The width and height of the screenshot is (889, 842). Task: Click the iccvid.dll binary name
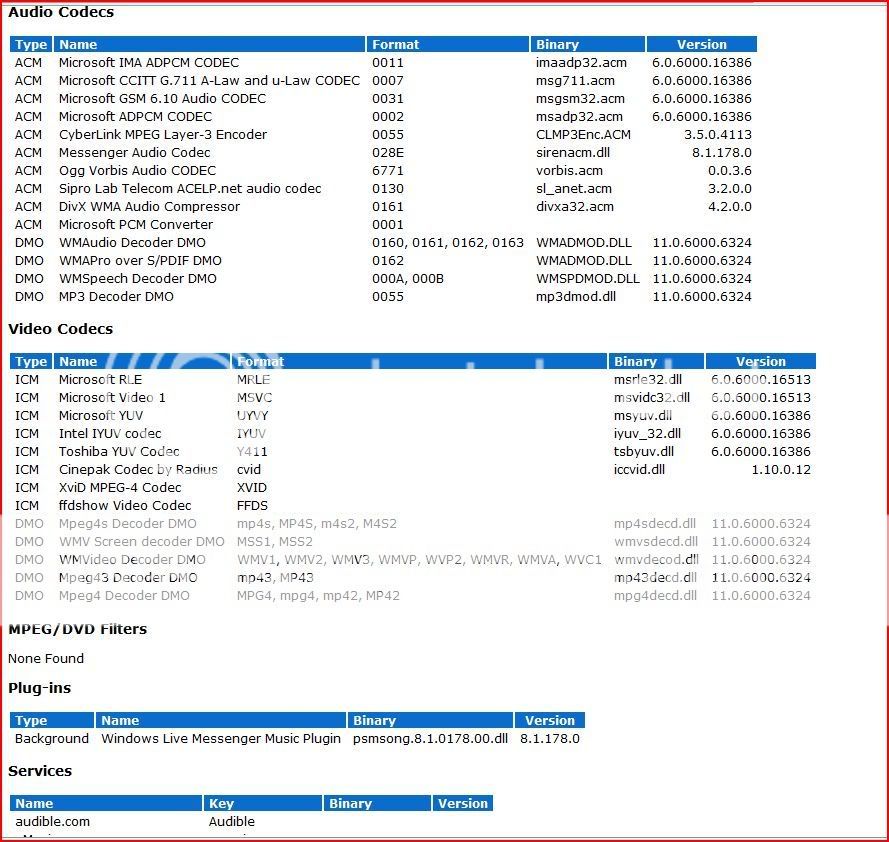(639, 469)
